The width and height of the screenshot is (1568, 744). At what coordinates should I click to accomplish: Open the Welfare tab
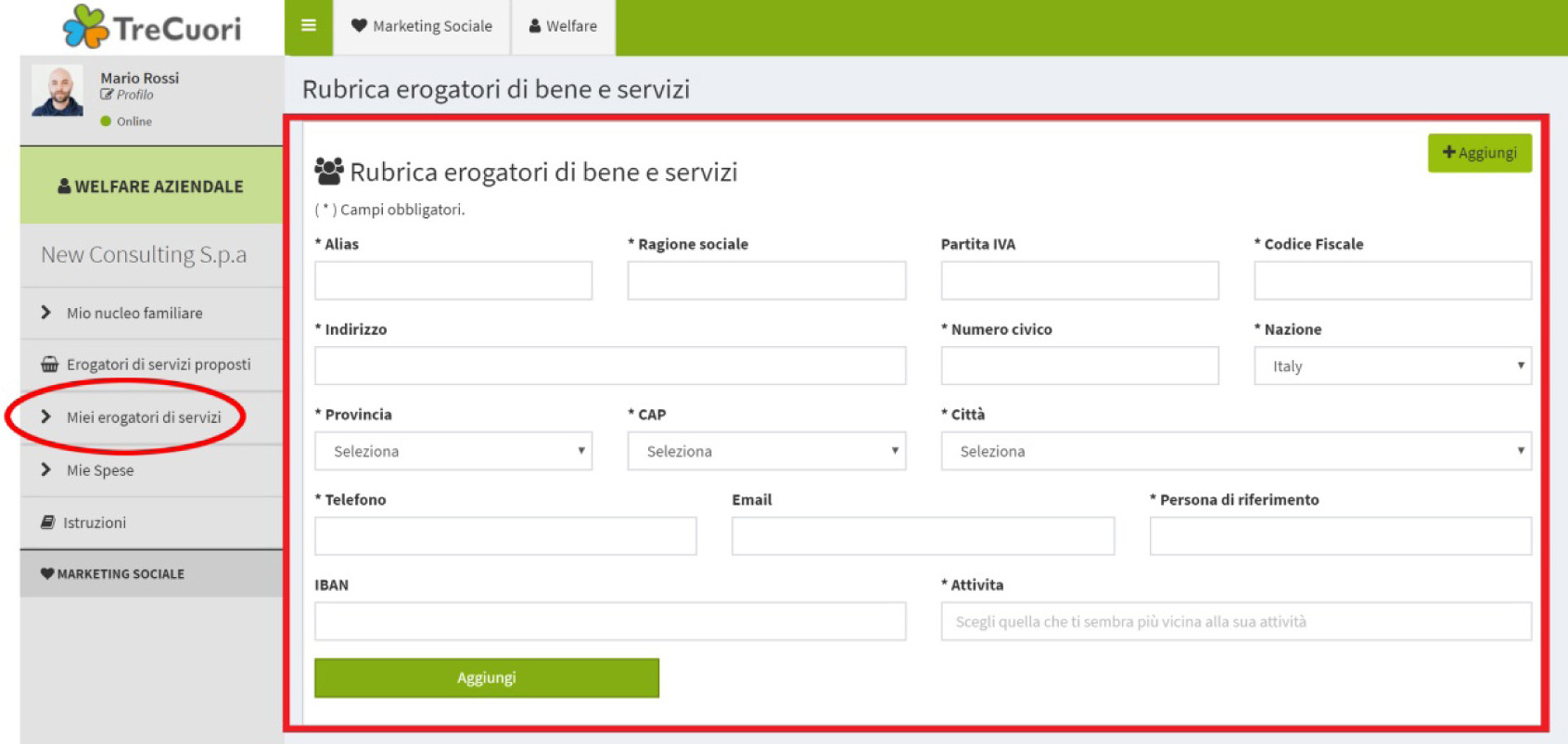[x=563, y=26]
